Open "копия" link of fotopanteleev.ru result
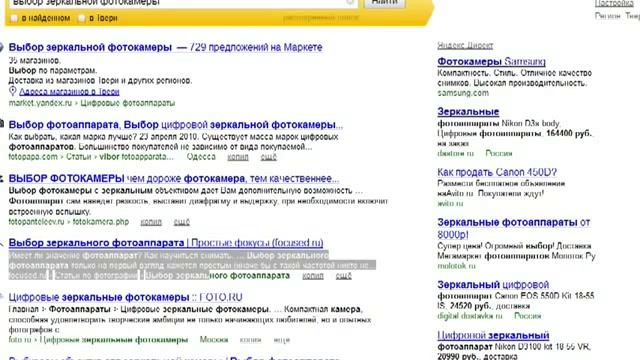The image size is (640, 360). click(151, 222)
